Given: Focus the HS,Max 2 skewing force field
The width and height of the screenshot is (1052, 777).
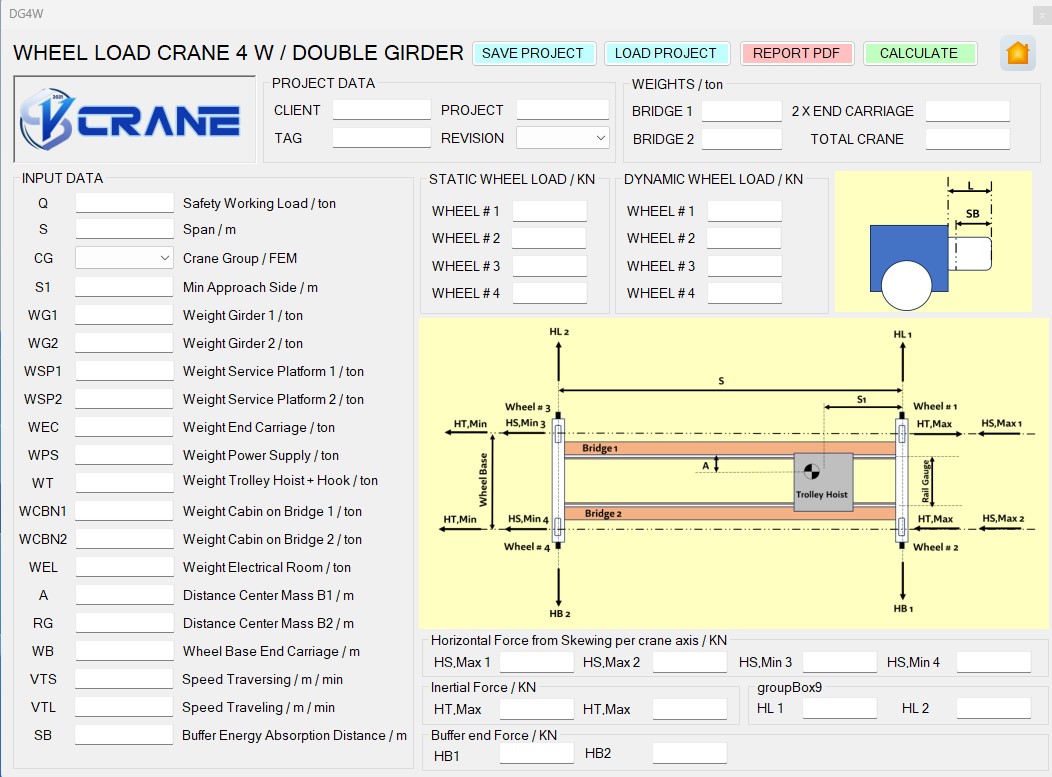Looking at the screenshot, I should click(690, 662).
